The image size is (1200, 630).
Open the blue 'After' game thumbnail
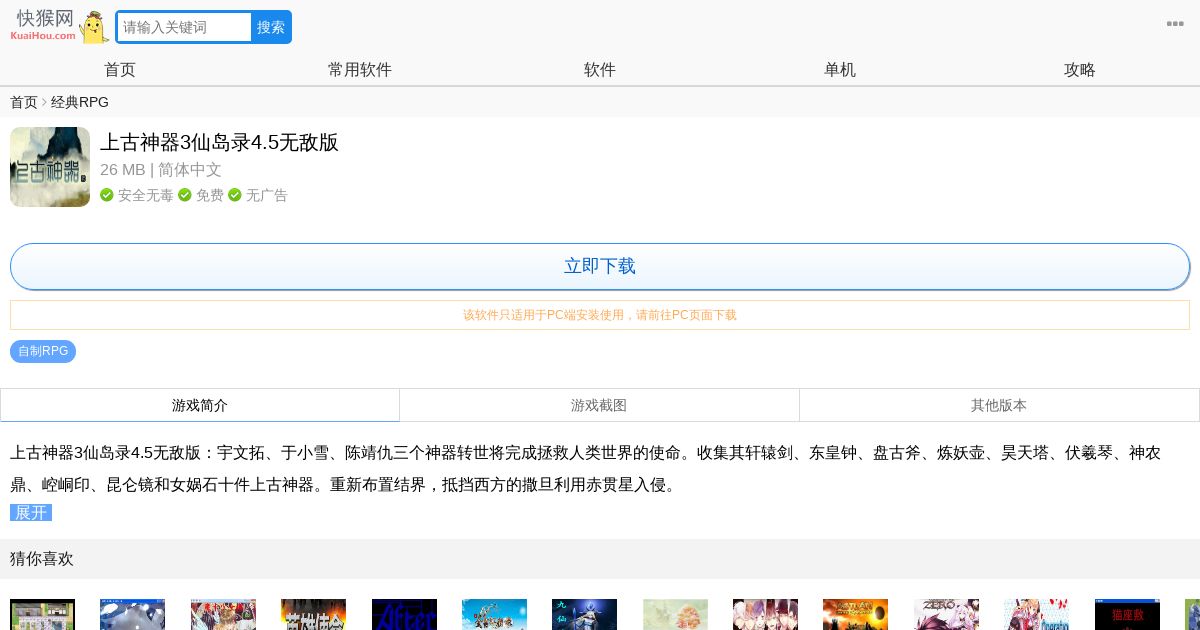pyautogui.click(x=404, y=615)
